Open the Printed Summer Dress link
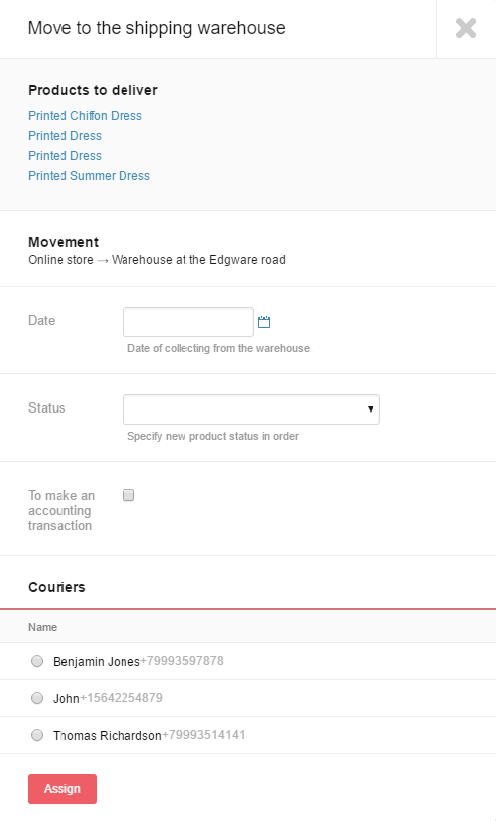Screen dimensions: 496x821 (89, 175)
